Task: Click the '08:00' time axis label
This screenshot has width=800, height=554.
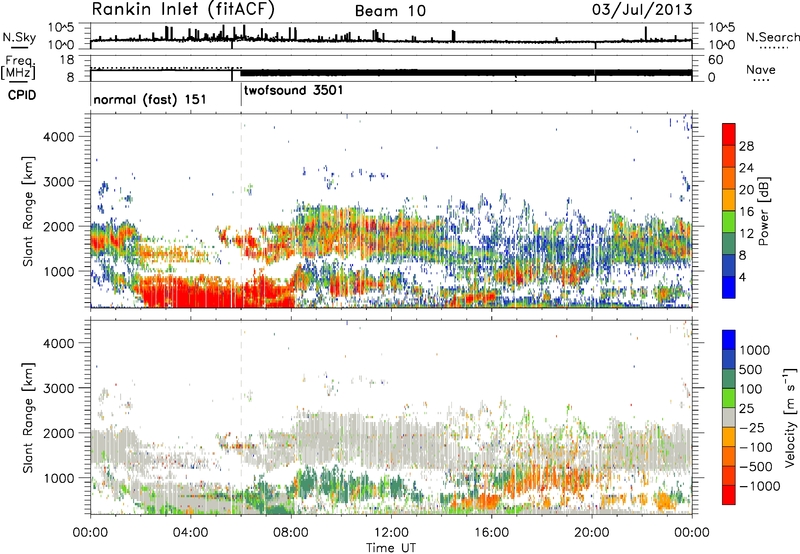Action: 291,533
